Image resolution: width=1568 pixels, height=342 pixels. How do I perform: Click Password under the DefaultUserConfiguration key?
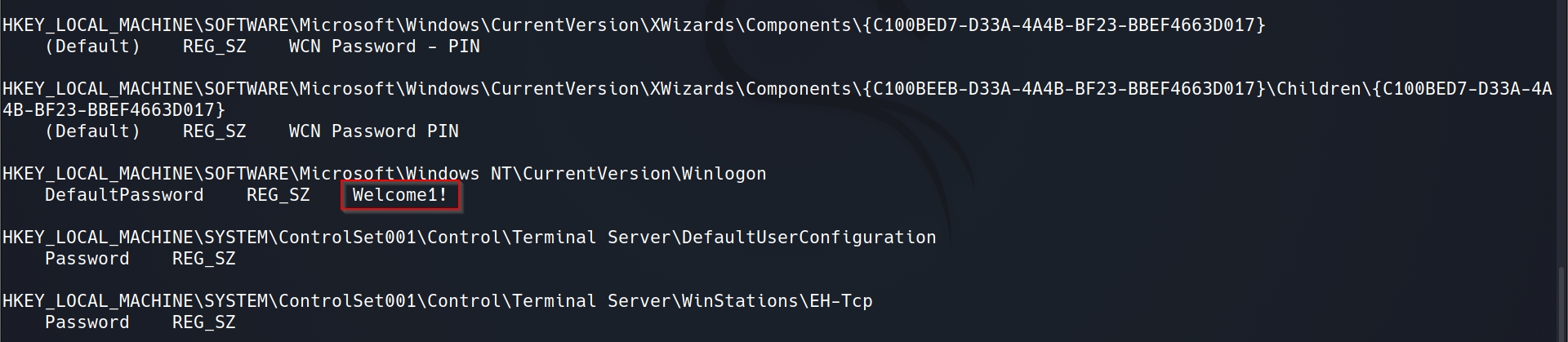pyautogui.click(x=87, y=259)
